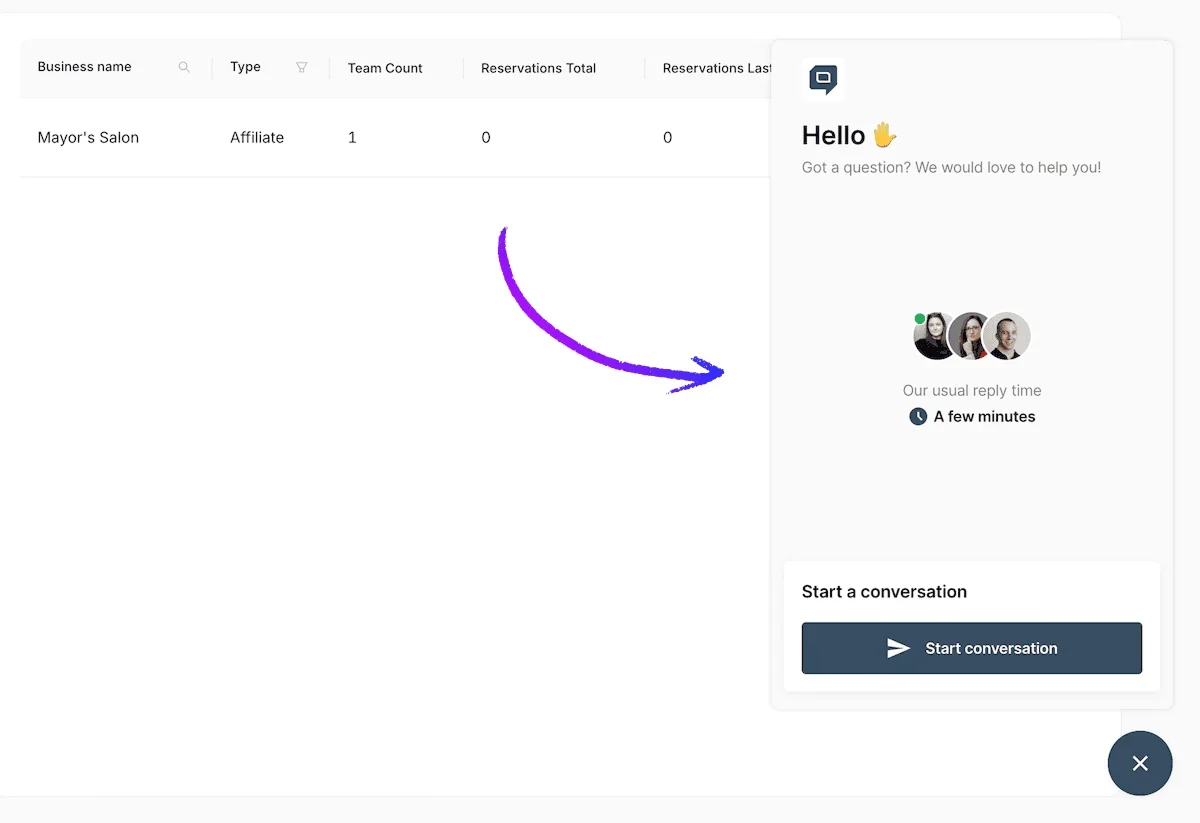Click the chat widget logo icon

pos(823,80)
